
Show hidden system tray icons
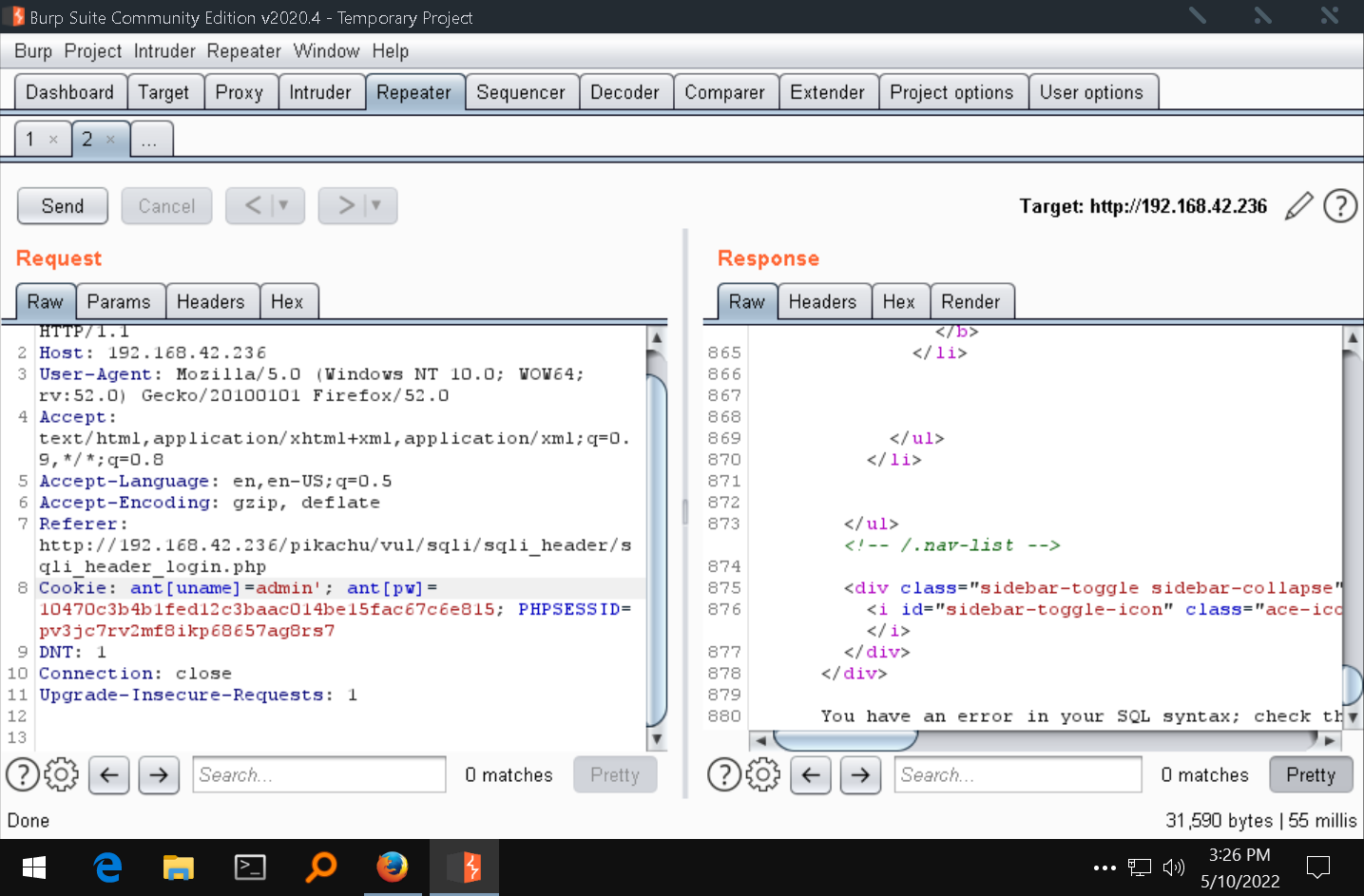[1105, 867]
